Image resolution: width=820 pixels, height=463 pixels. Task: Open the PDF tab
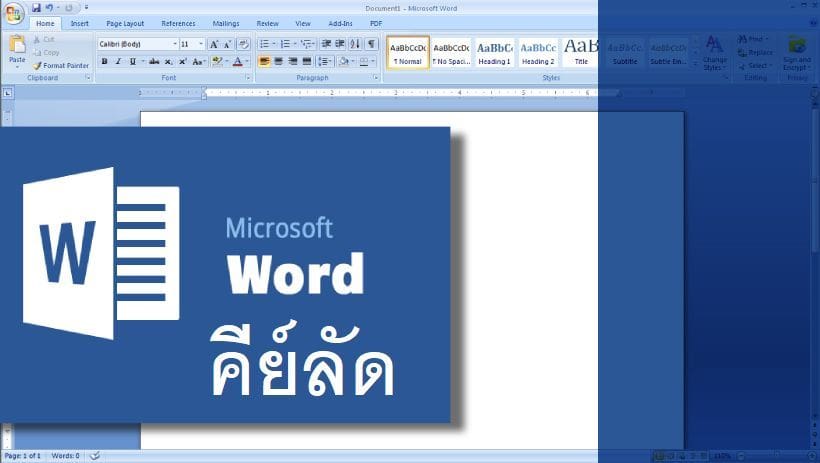[376, 24]
